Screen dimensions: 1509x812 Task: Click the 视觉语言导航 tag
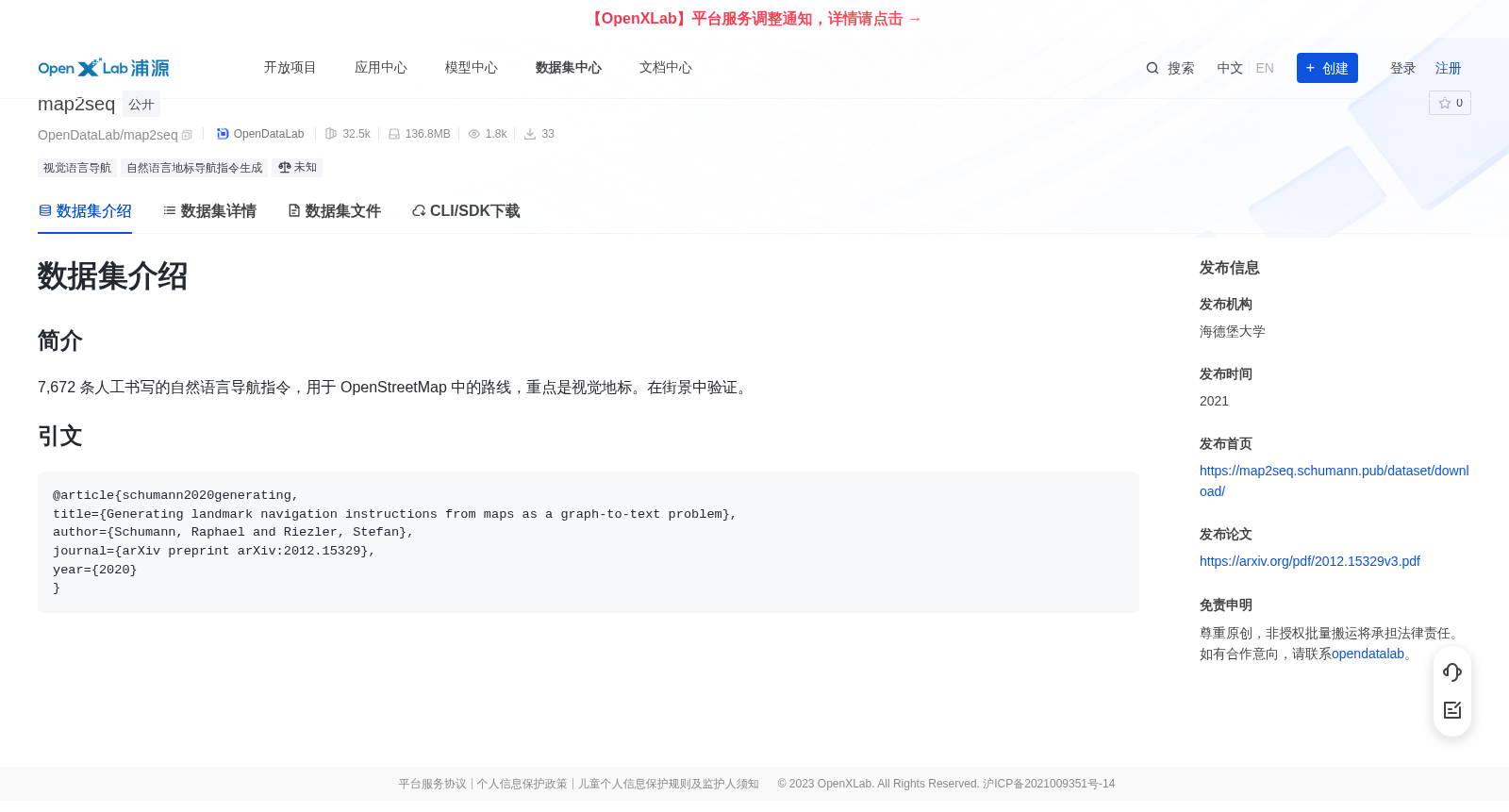(77, 168)
